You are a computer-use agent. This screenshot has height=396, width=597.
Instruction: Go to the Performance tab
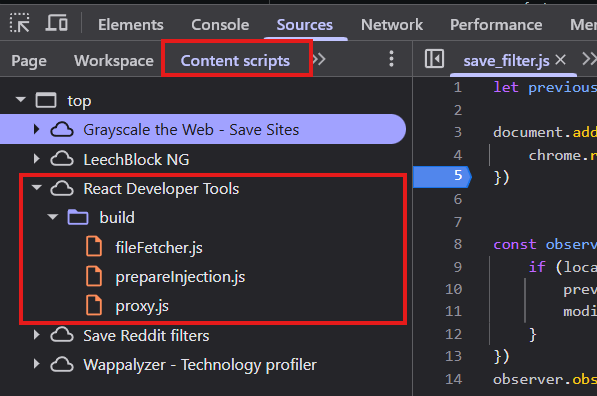click(496, 25)
